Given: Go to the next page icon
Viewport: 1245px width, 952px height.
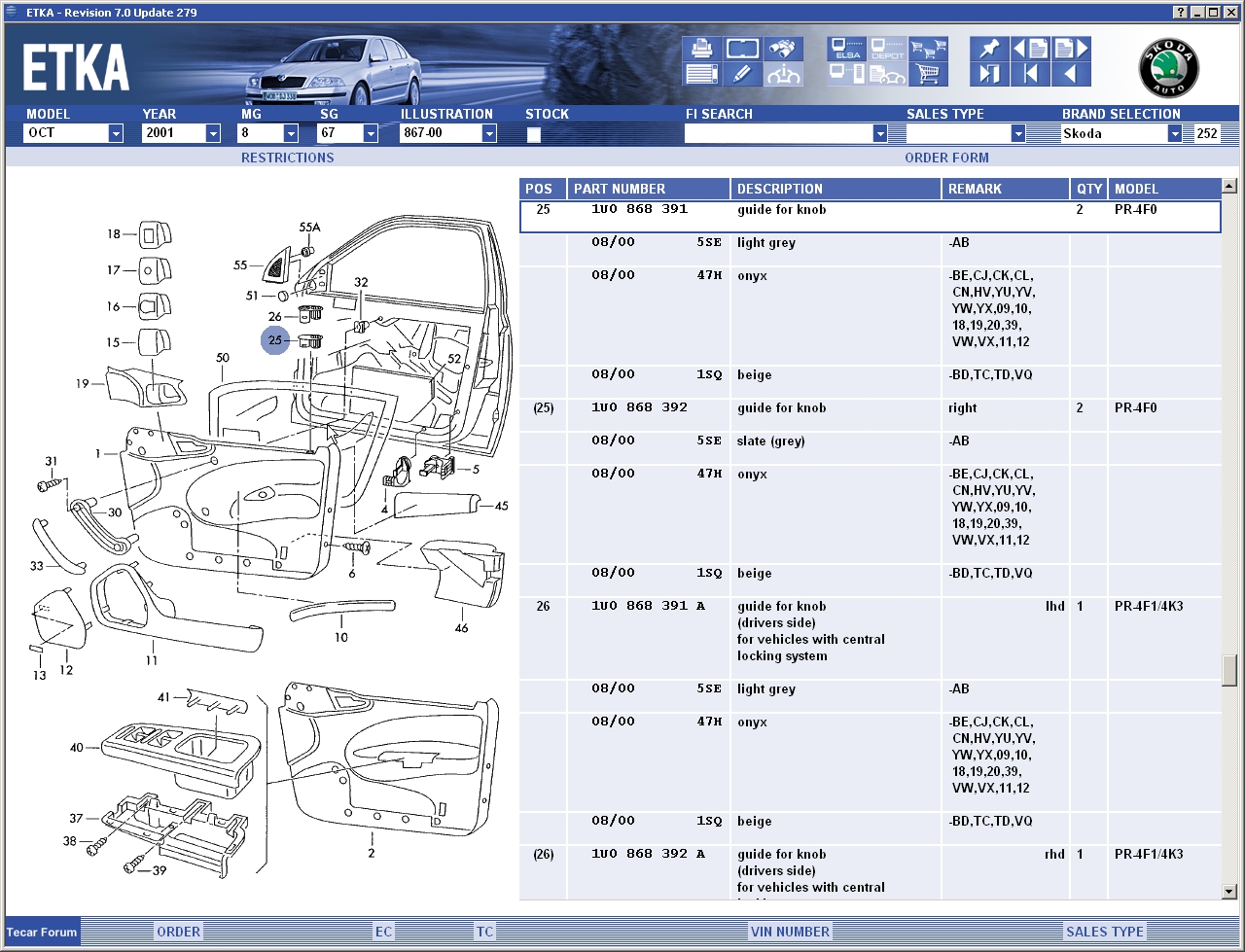Looking at the screenshot, I should coord(1071,49).
